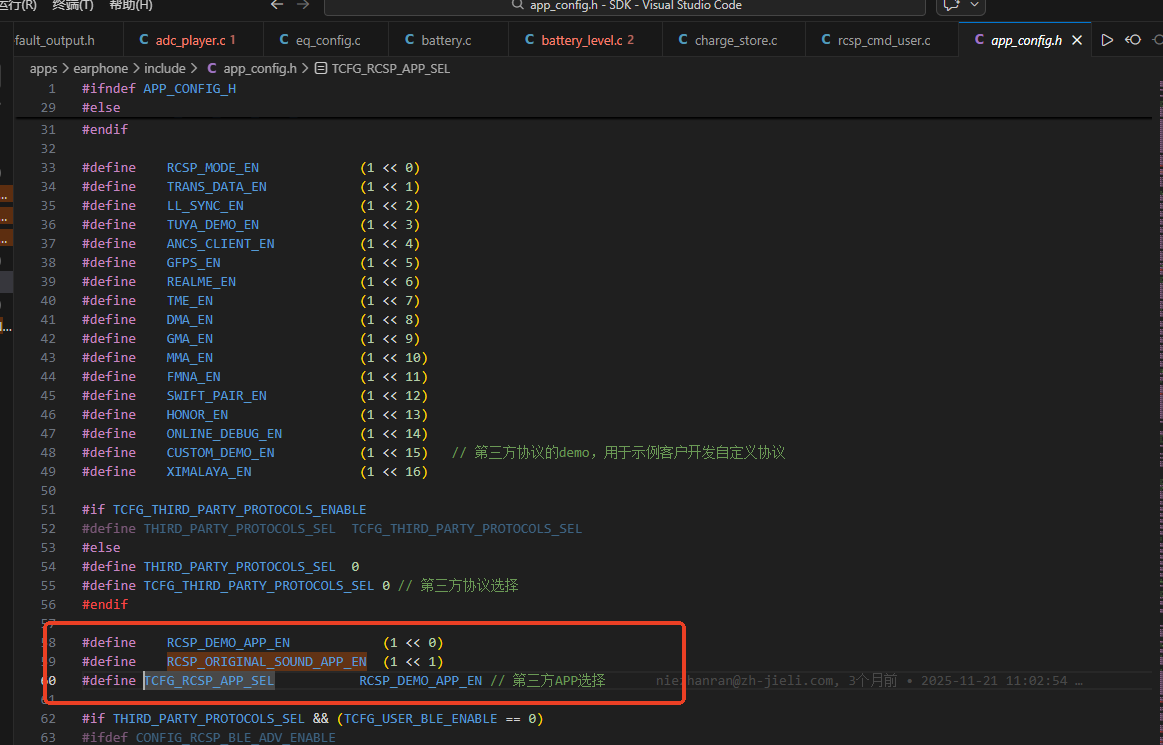Open the Copilot chat icon
The width and height of the screenshot is (1163, 745).
pyautogui.click(x=952, y=6)
